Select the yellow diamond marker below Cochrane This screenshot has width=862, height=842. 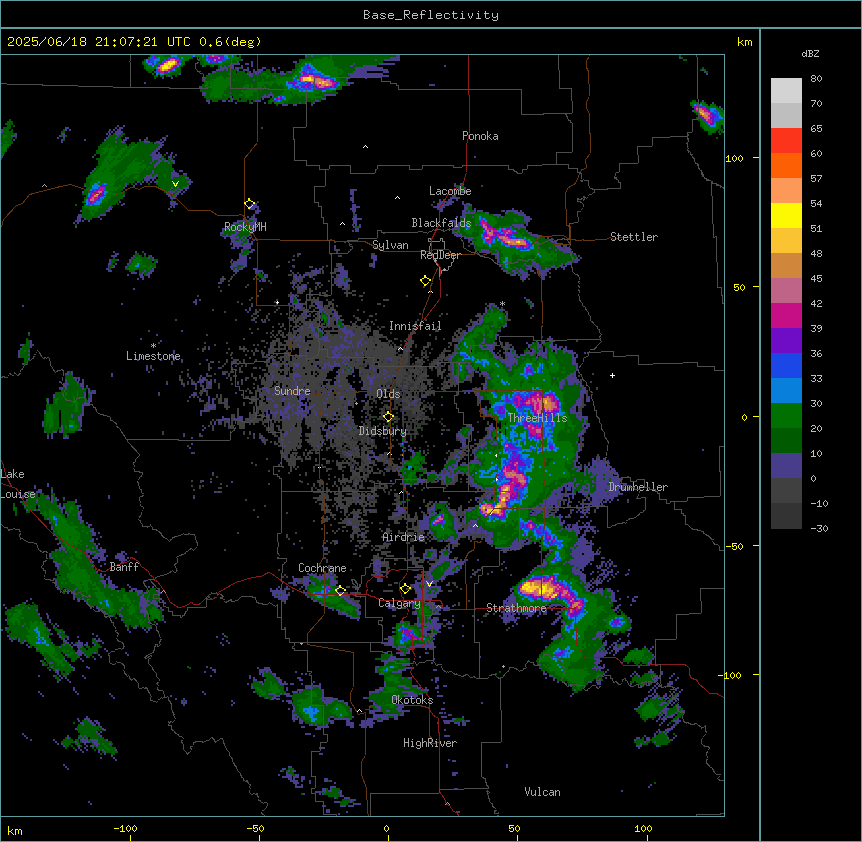(340, 590)
